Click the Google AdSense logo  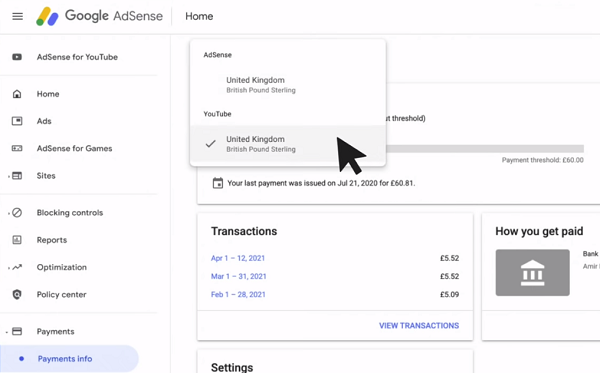click(x=99, y=16)
